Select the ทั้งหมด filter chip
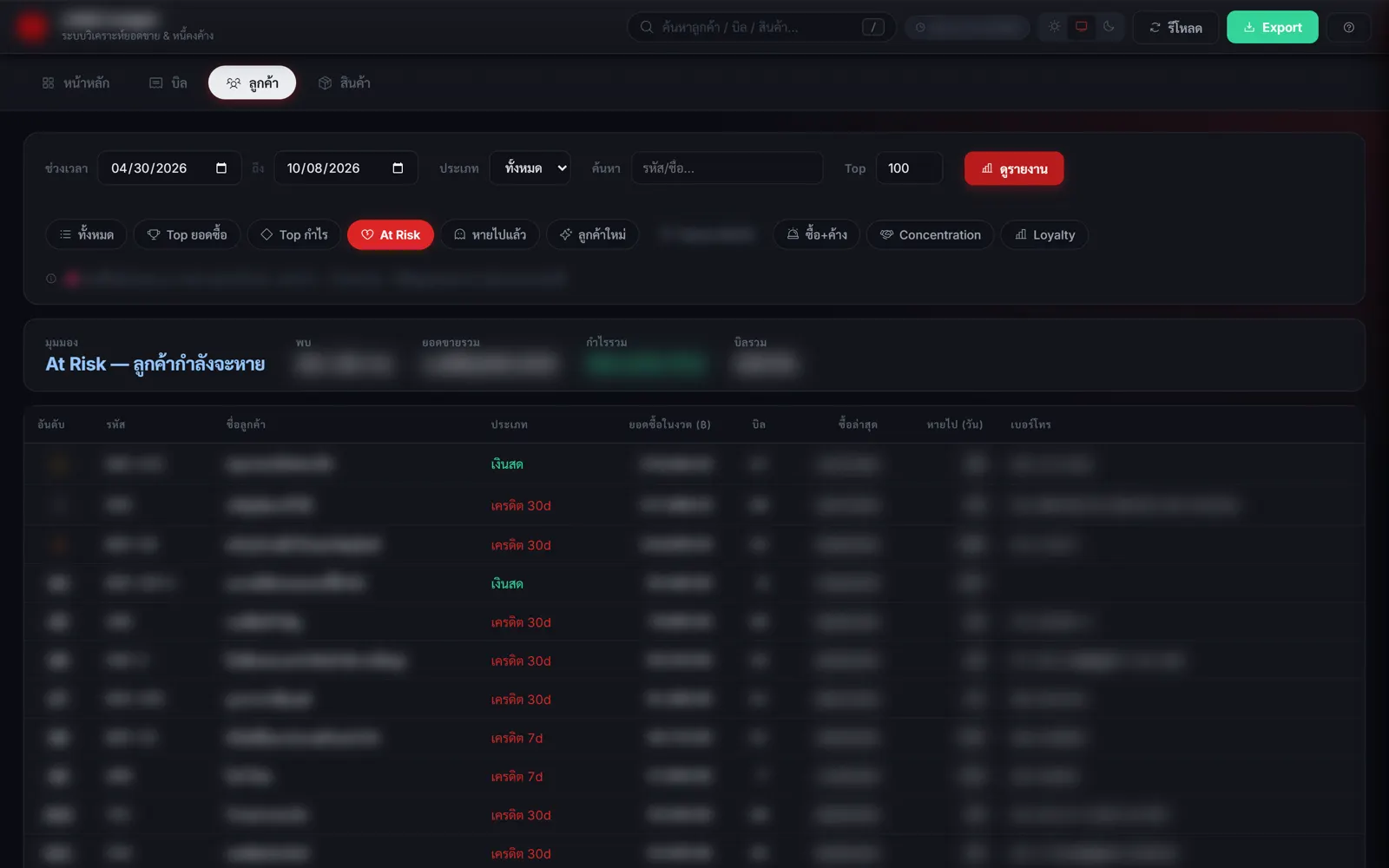1389x868 pixels. pos(86,234)
